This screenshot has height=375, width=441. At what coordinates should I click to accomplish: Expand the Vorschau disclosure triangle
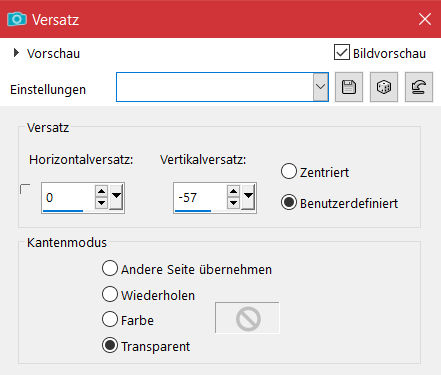pyautogui.click(x=16, y=53)
